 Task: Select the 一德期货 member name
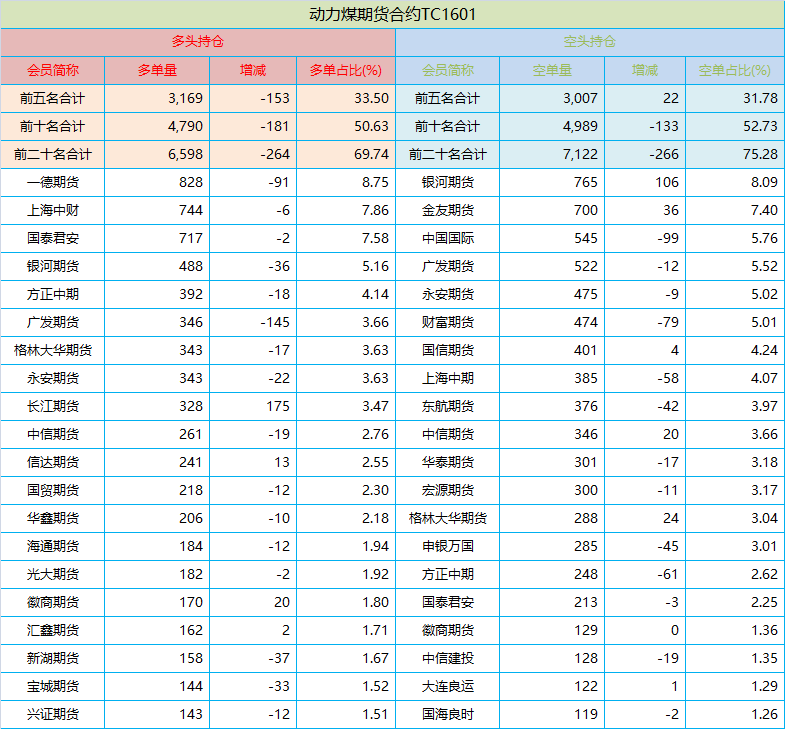click(x=53, y=182)
